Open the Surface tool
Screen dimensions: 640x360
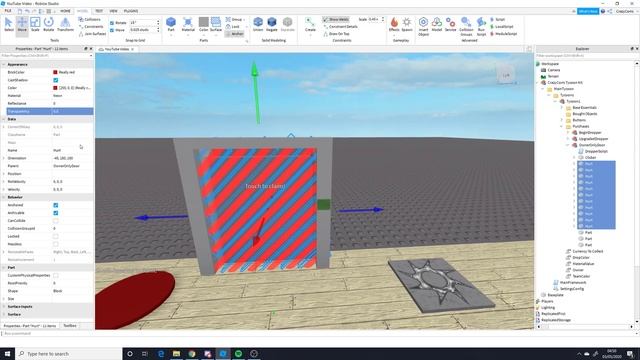[x=216, y=24]
